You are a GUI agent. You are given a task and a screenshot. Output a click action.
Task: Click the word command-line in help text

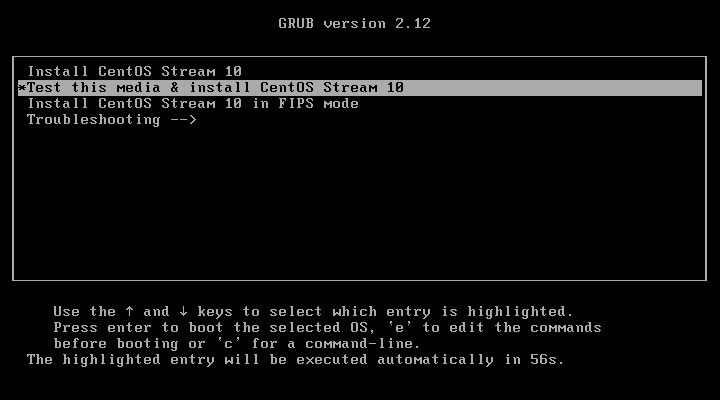pyautogui.click(x=362, y=344)
